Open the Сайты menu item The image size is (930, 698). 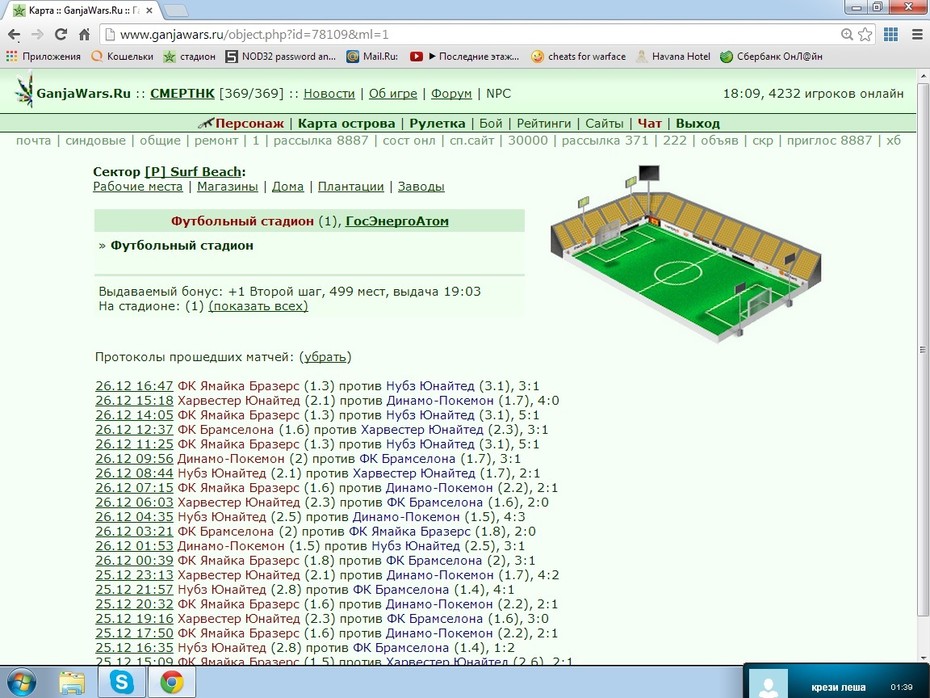pos(604,123)
